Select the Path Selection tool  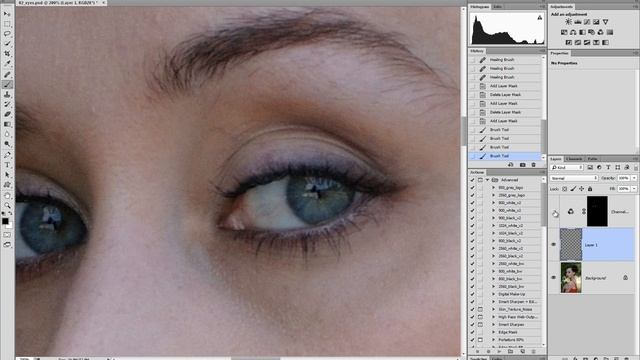tap(7, 175)
